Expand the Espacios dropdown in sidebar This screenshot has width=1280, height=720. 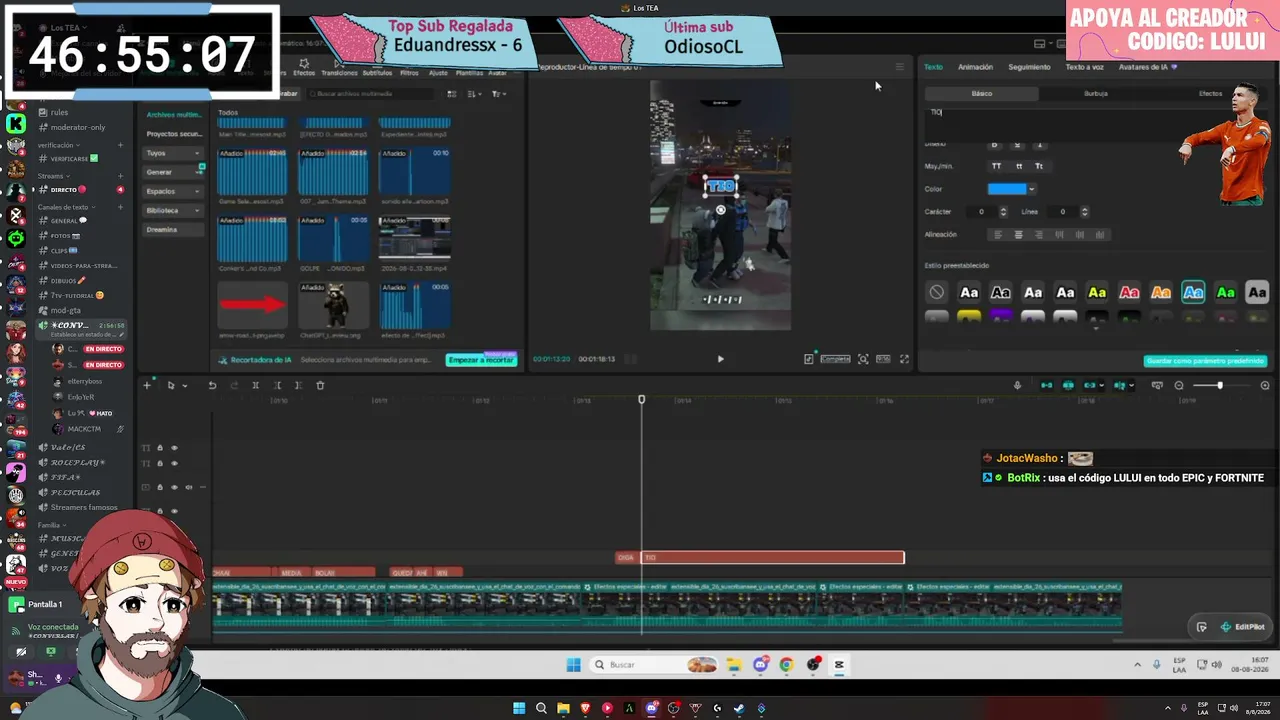[x=172, y=191]
